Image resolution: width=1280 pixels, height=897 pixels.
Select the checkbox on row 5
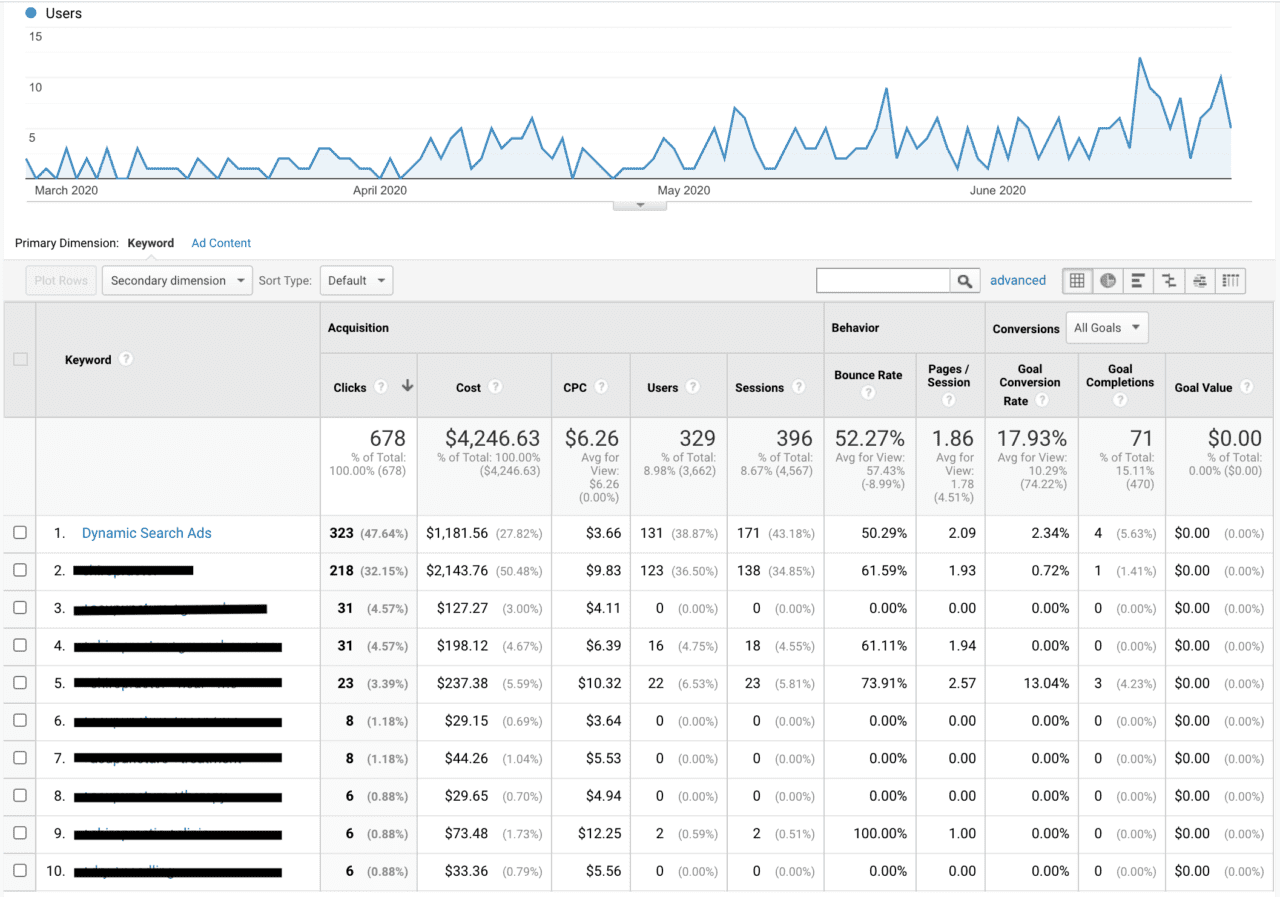[x=19, y=683]
